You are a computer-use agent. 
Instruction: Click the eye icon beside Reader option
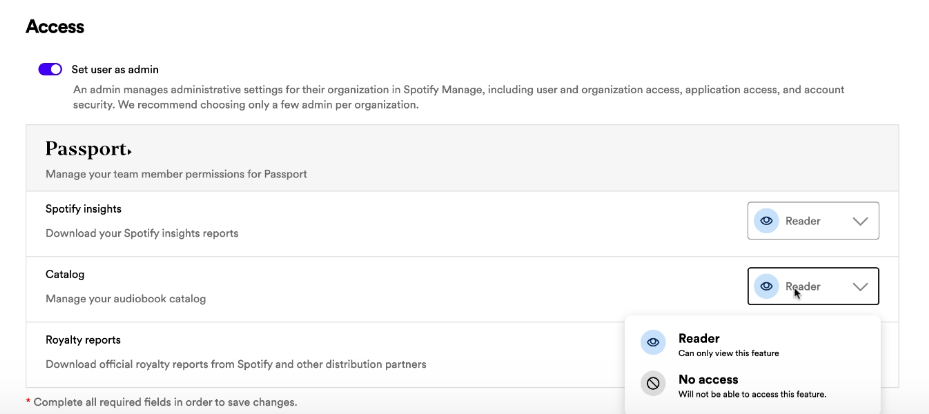coord(653,343)
